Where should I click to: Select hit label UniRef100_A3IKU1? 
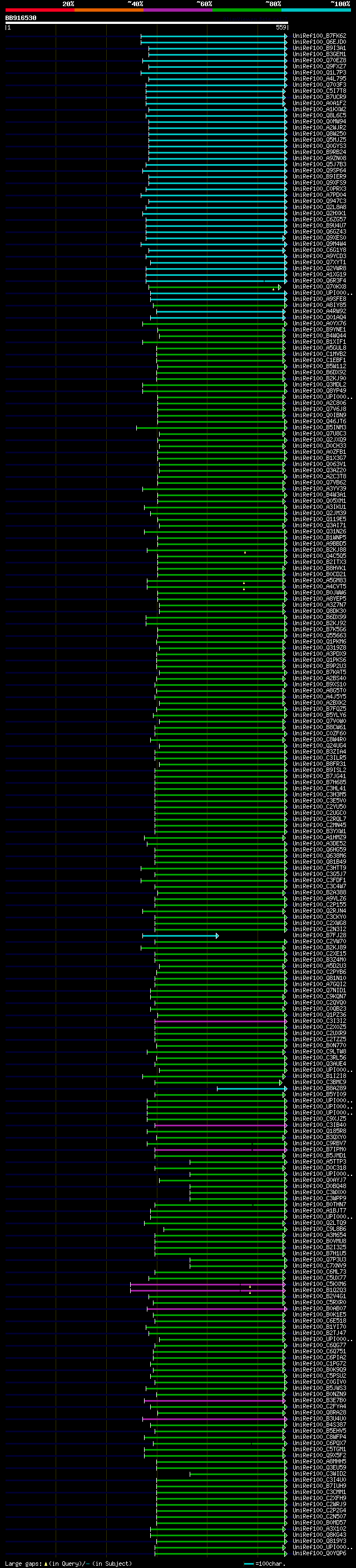319,507
